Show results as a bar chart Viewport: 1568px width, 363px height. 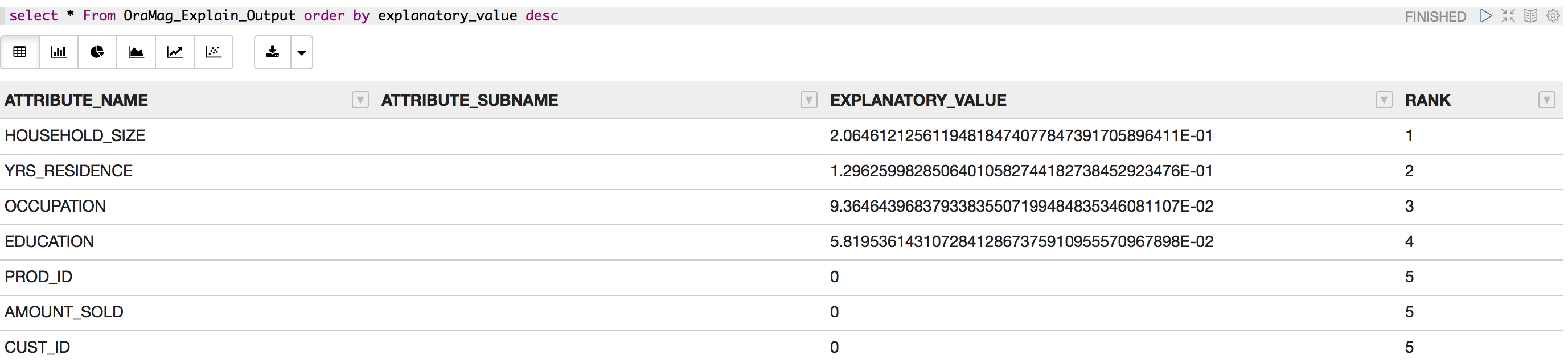[59, 52]
